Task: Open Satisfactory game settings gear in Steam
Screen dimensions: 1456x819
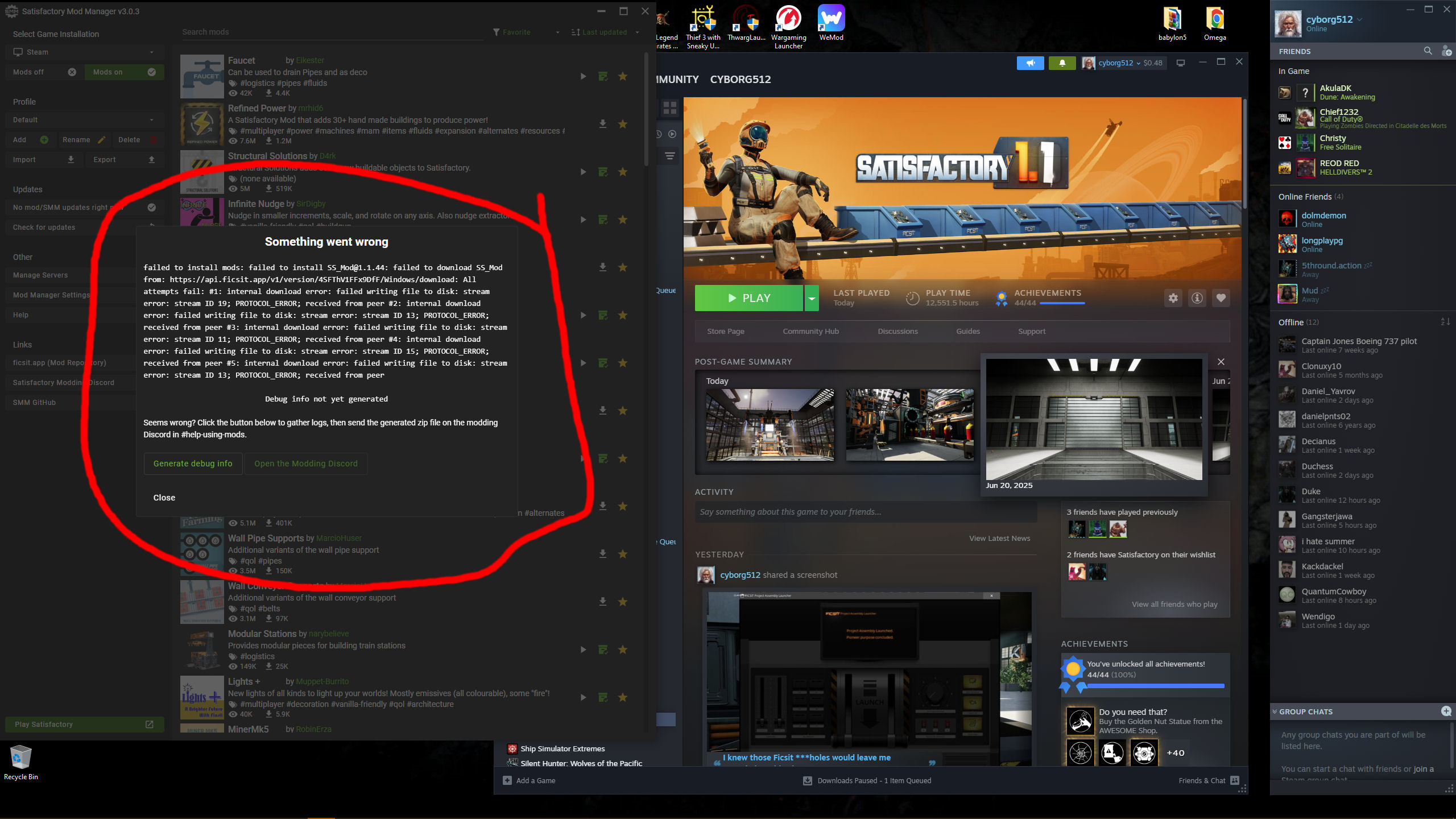Action: [1173, 298]
